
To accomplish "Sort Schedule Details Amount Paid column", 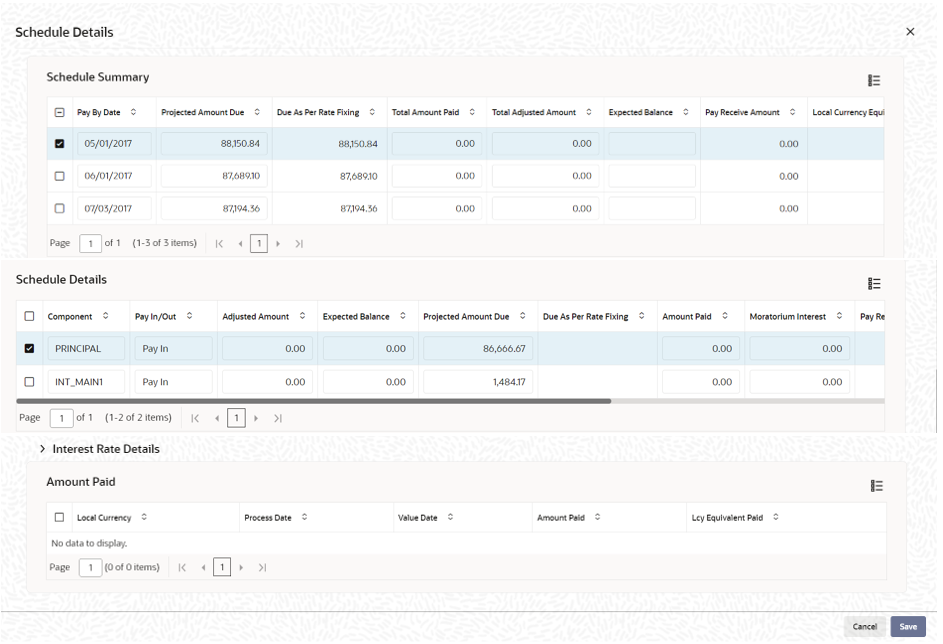I will [x=725, y=316].
